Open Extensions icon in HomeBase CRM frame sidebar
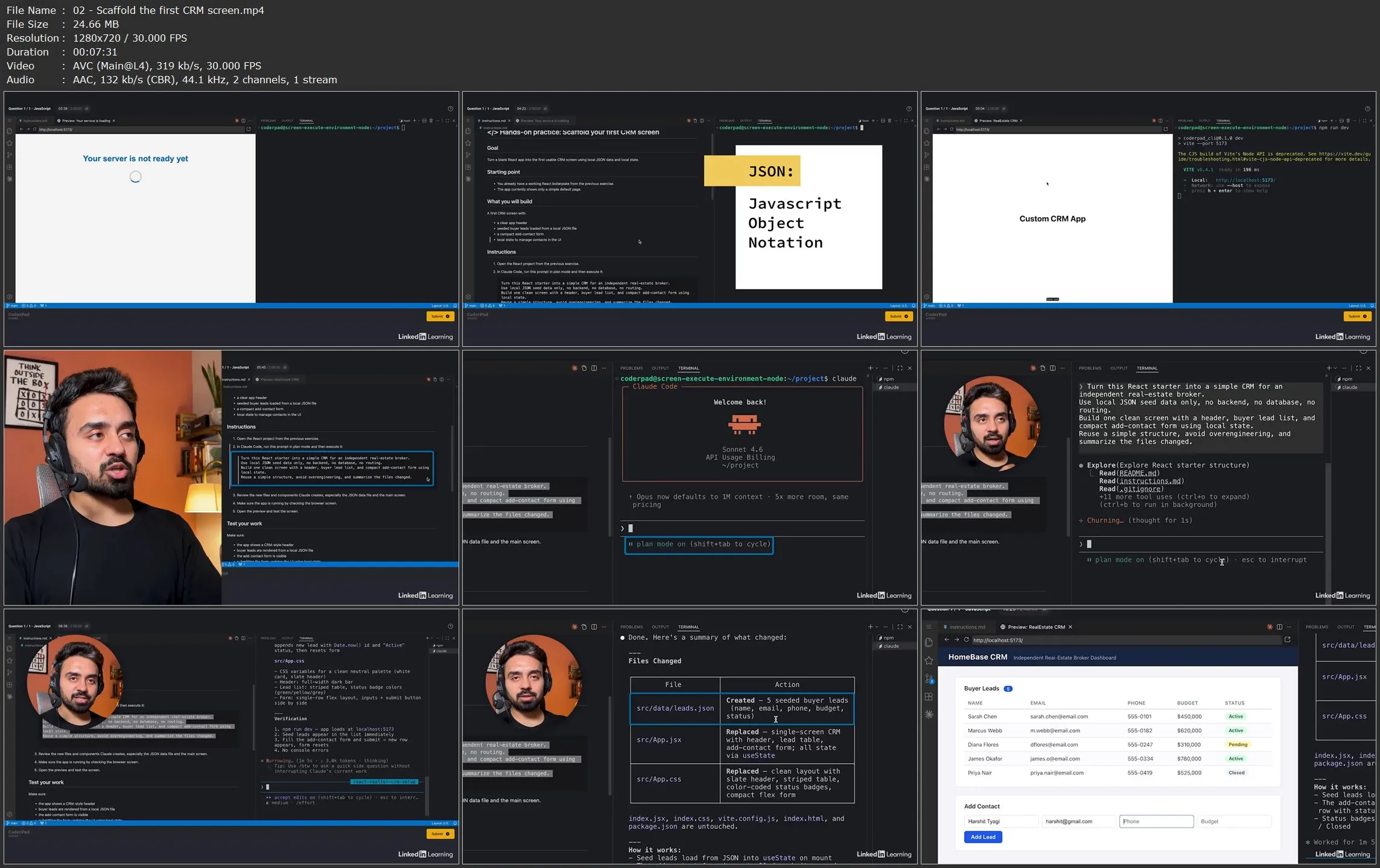Viewport: 1380px width, 868px height. point(929,697)
